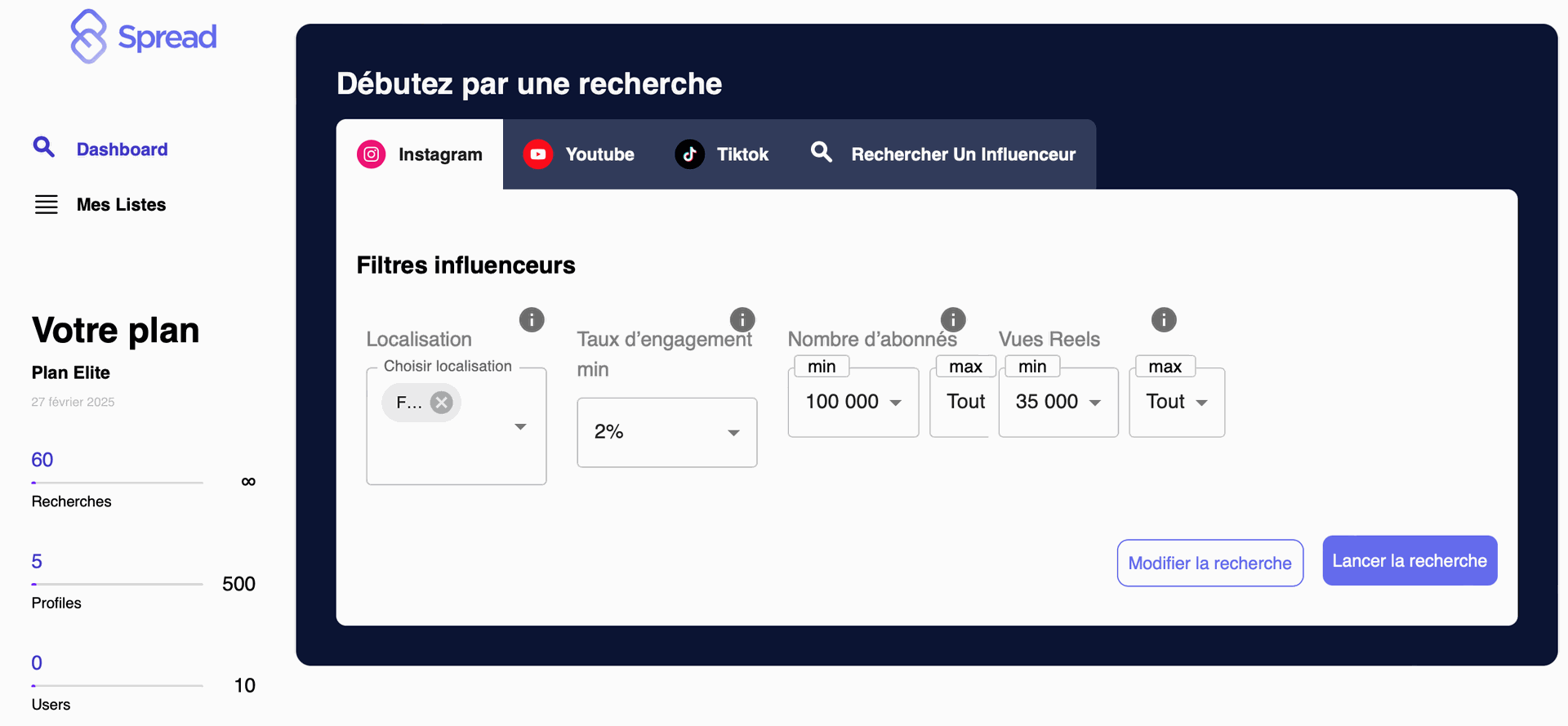Expand the Choisir localisation dropdown

[520, 427]
